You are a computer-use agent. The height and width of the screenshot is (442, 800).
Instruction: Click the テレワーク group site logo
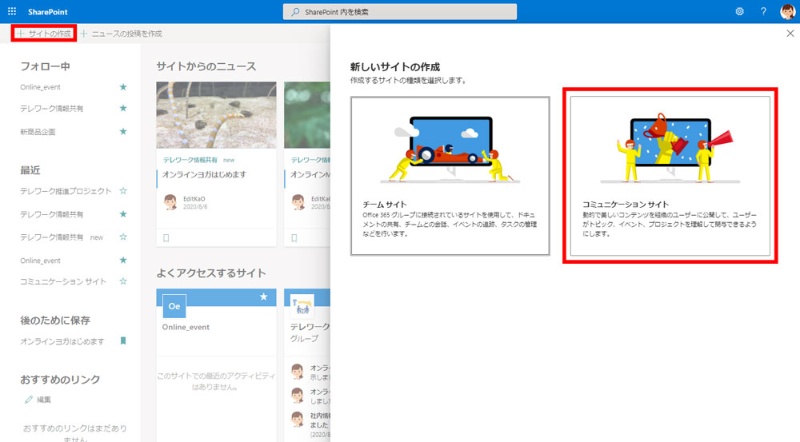(x=302, y=306)
